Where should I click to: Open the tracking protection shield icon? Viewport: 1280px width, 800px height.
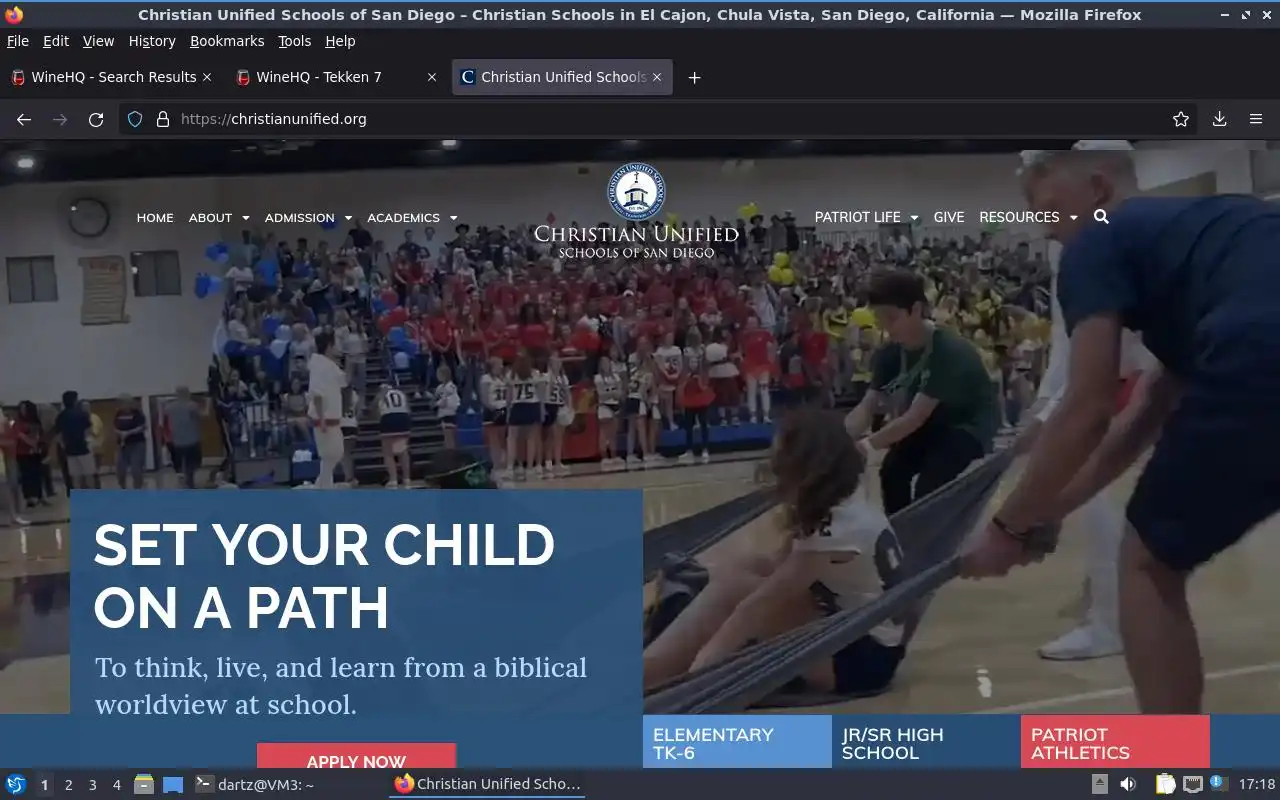135,119
